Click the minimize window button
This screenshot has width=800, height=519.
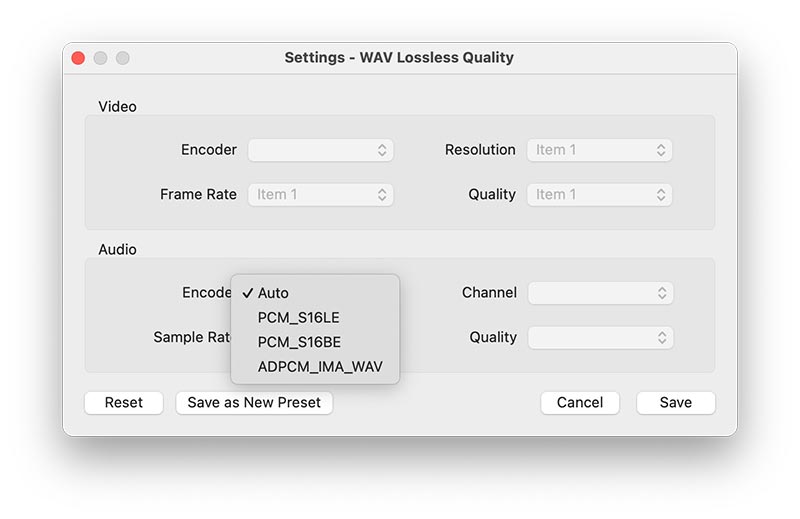(x=101, y=58)
